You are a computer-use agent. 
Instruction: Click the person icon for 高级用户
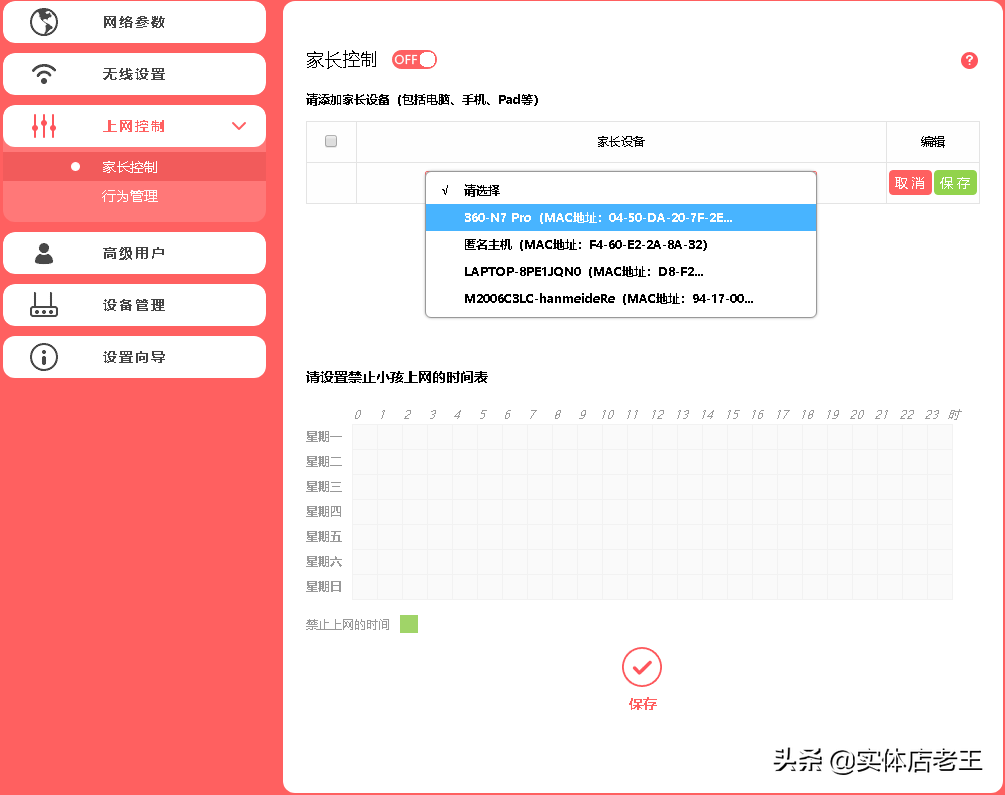point(43,253)
